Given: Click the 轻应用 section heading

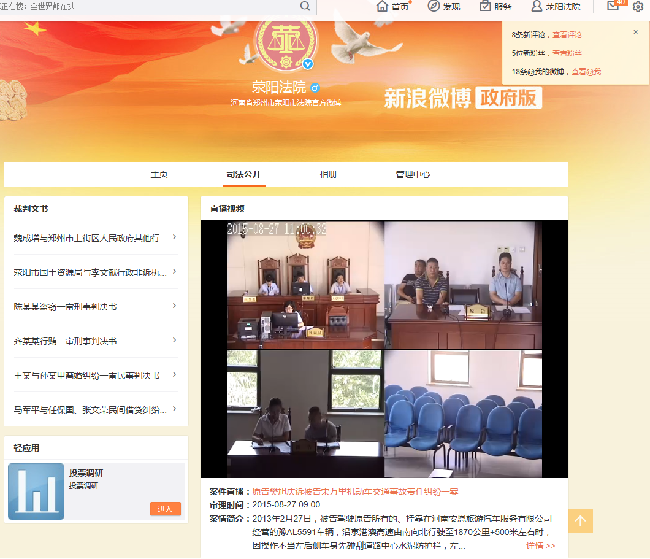Looking at the screenshot, I should [x=27, y=448].
